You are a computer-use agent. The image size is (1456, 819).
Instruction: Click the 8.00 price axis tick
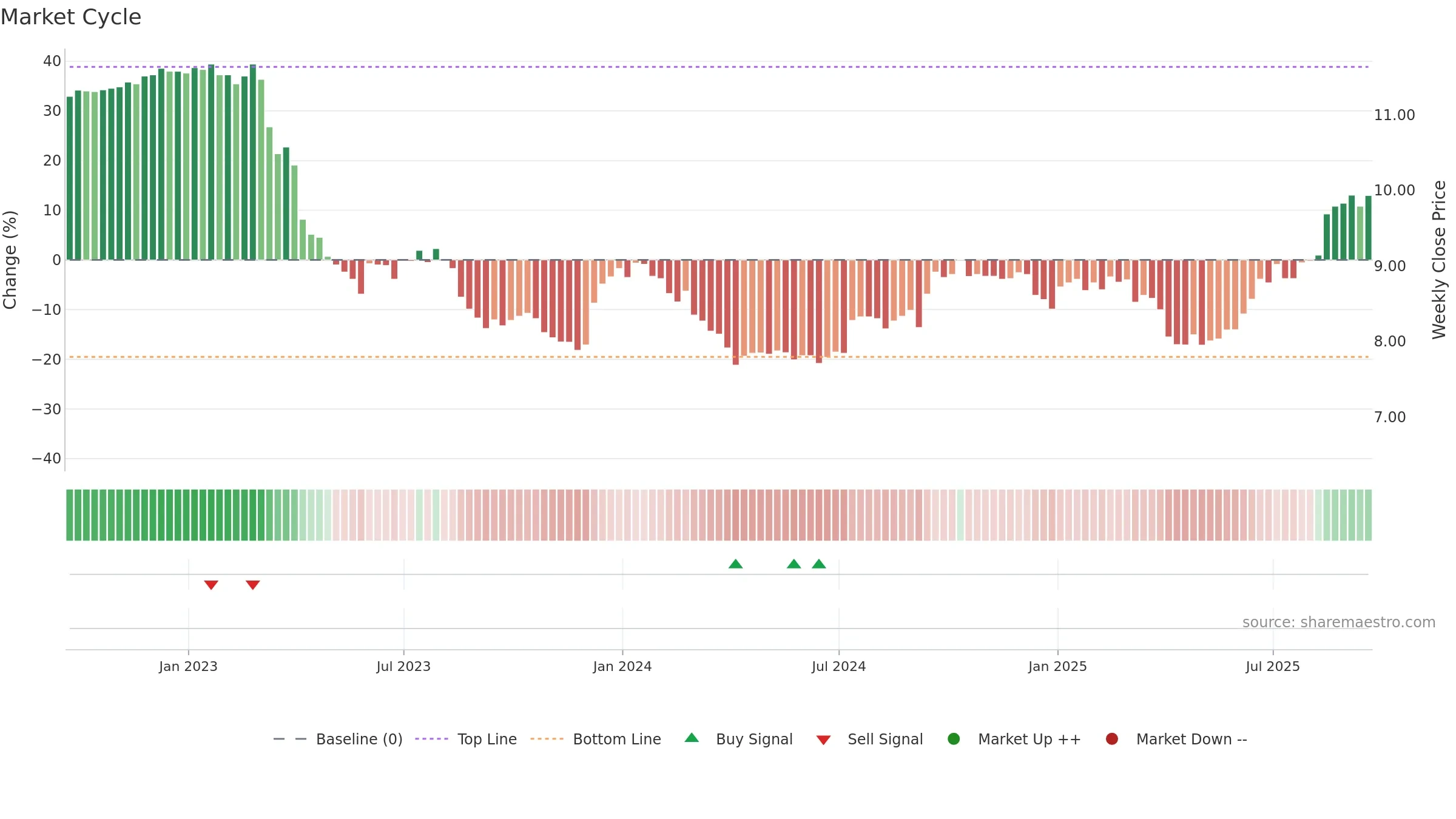click(x=1390, y=341)
